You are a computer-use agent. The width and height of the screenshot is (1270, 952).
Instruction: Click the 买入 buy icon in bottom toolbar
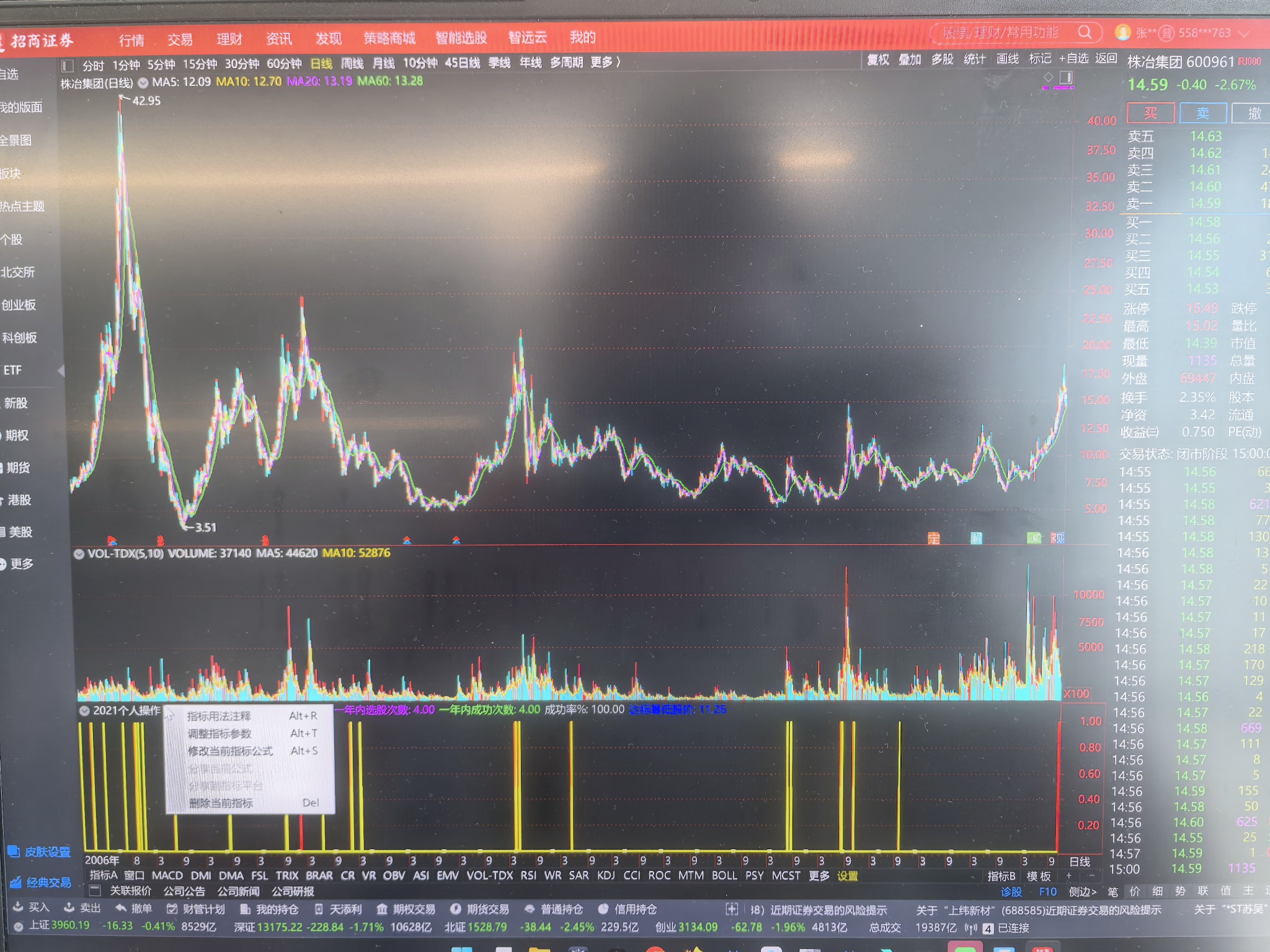click(18, 907)
